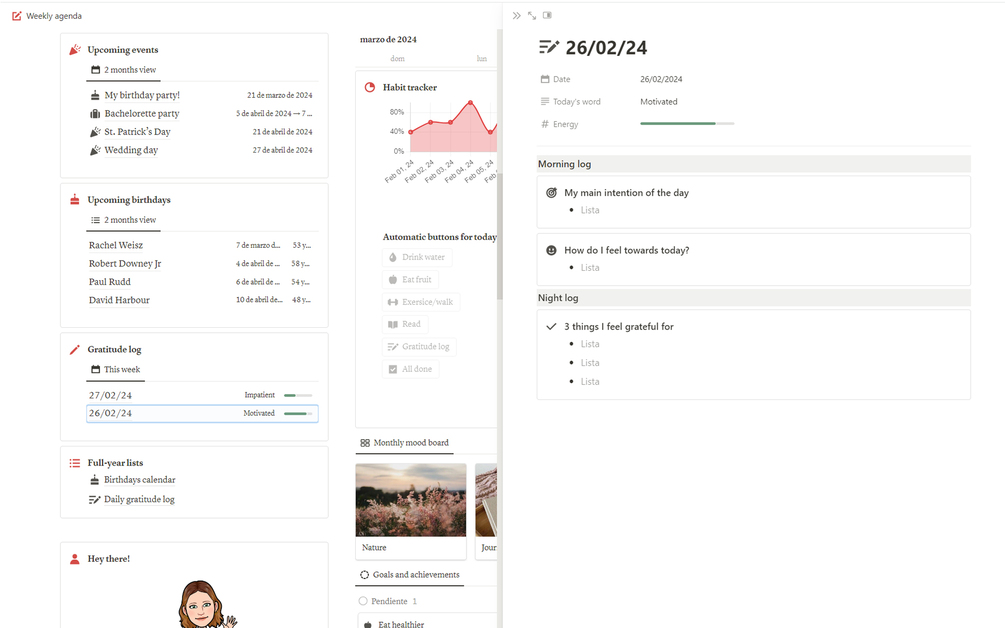Open the 2 months view tab in Upcoming birthdays
This screenshot has width=1005, height=628.
tap(124, 220)
